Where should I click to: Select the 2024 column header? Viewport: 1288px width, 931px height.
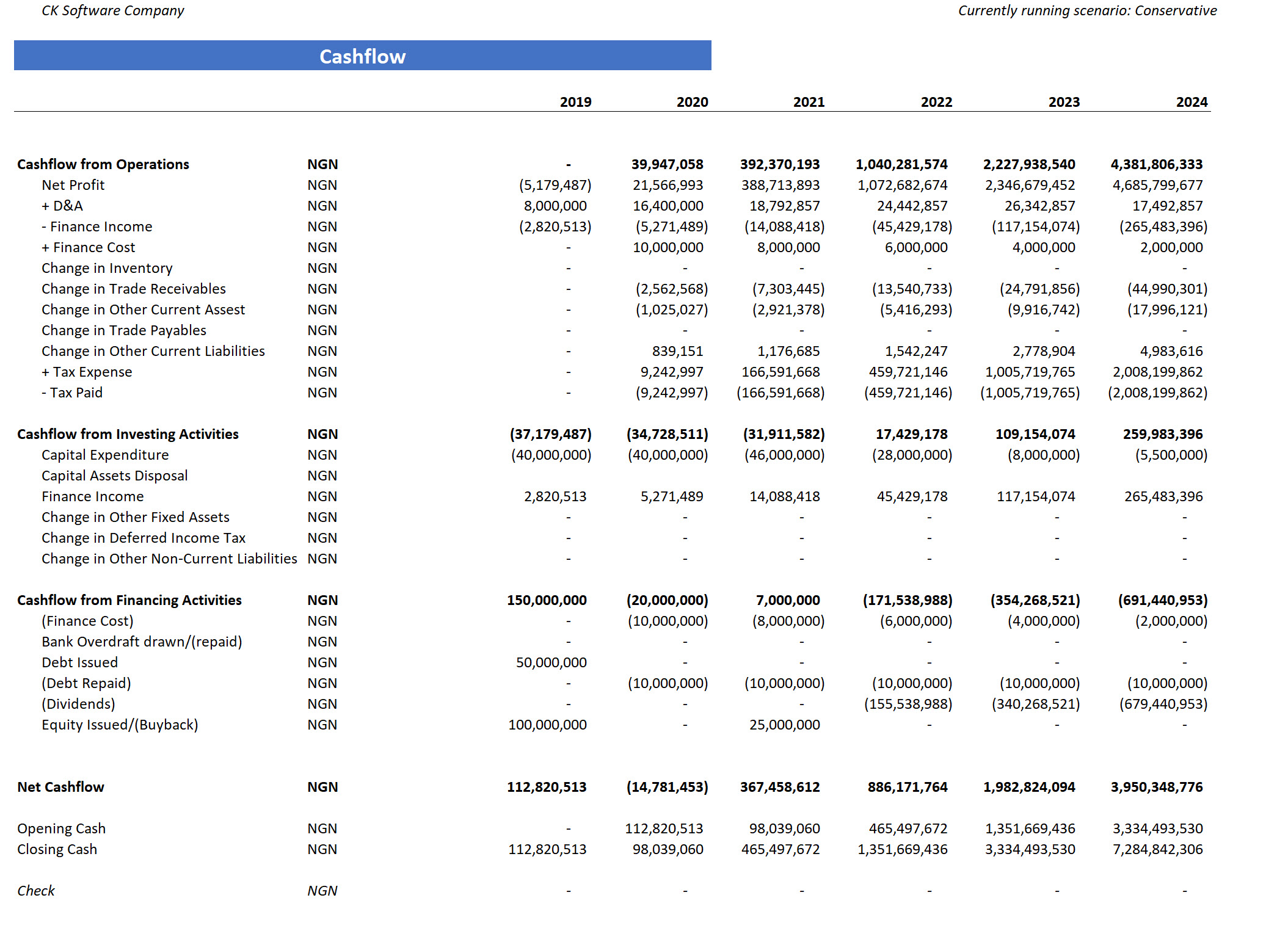1192,102
